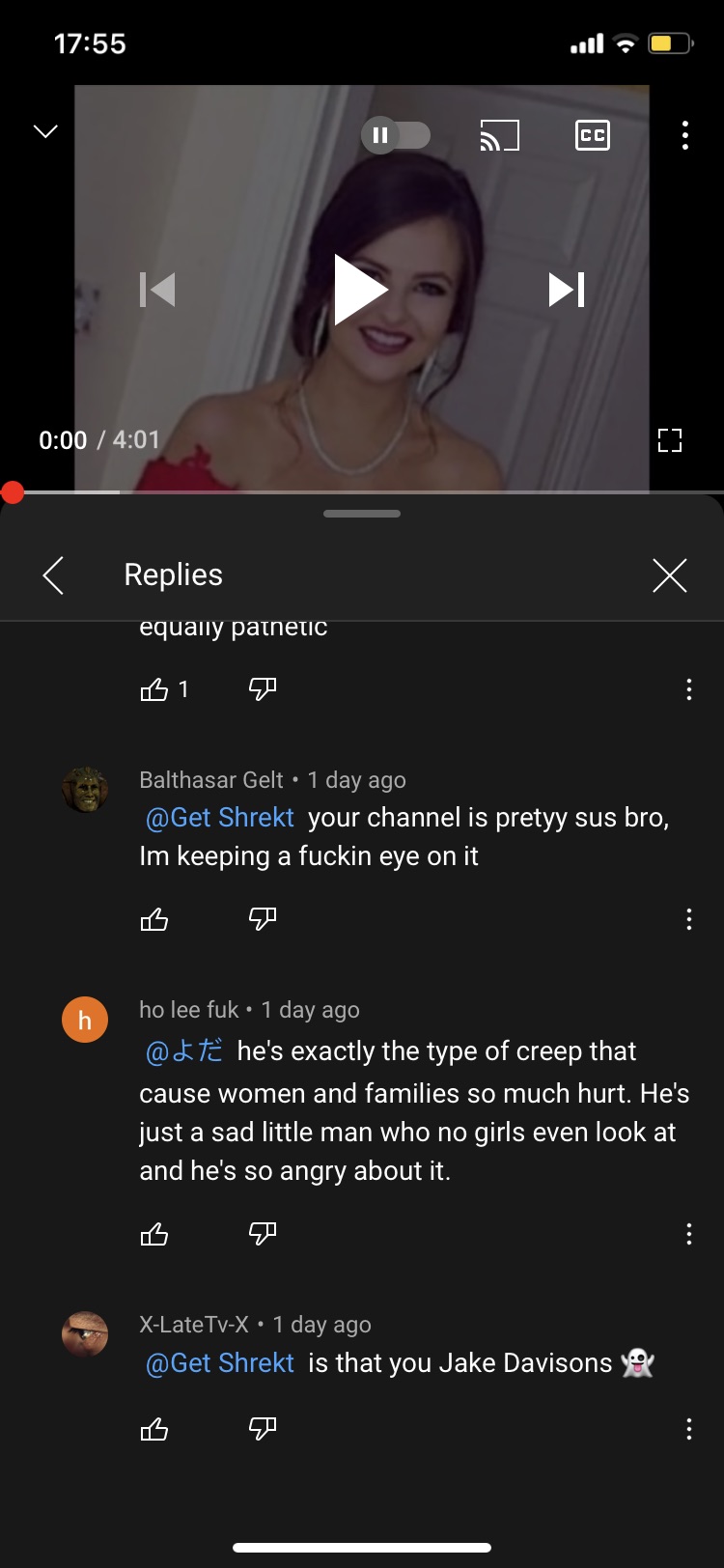Play the paused video
This screenshot has width=724, height=1568.
click(360, 289)
